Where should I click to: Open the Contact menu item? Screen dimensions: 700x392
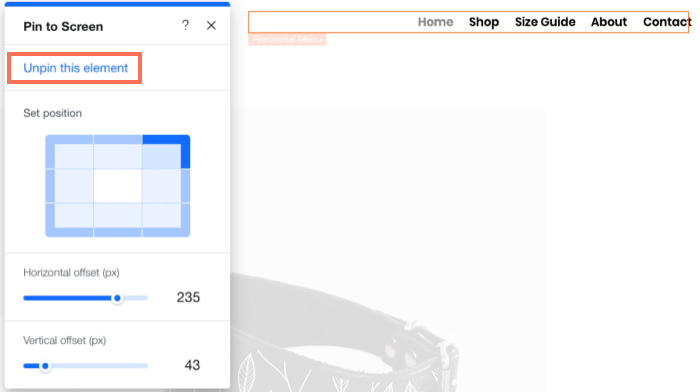click(x=666, y=22)
